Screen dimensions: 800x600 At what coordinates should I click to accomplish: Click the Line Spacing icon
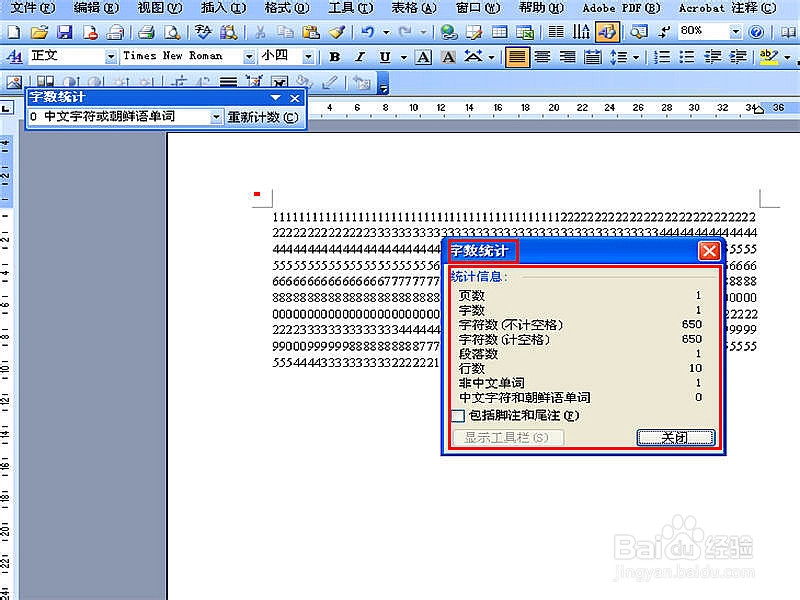618,57
